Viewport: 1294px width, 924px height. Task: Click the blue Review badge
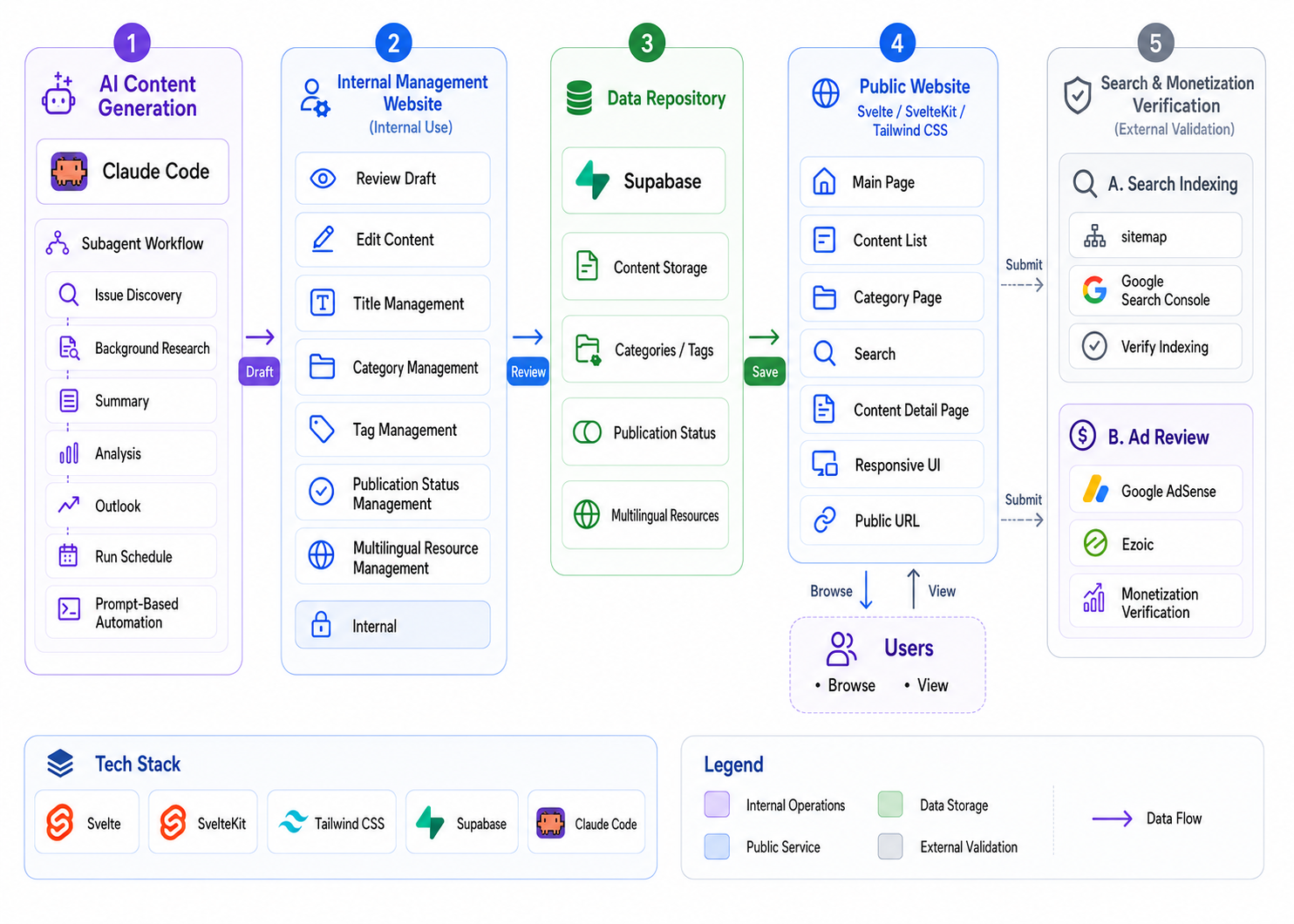[528, 371]
